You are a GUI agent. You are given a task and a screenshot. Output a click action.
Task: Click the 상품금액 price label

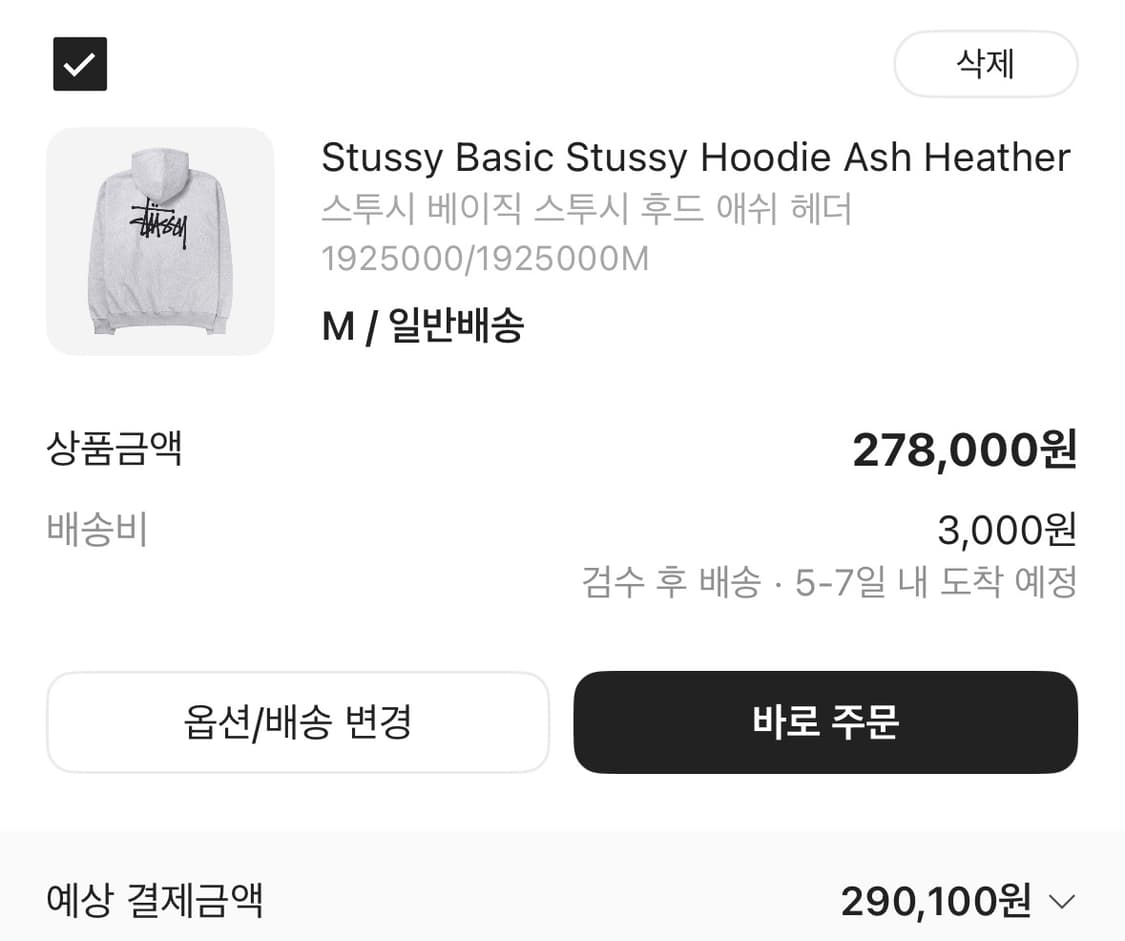click(x=115, y=450)
